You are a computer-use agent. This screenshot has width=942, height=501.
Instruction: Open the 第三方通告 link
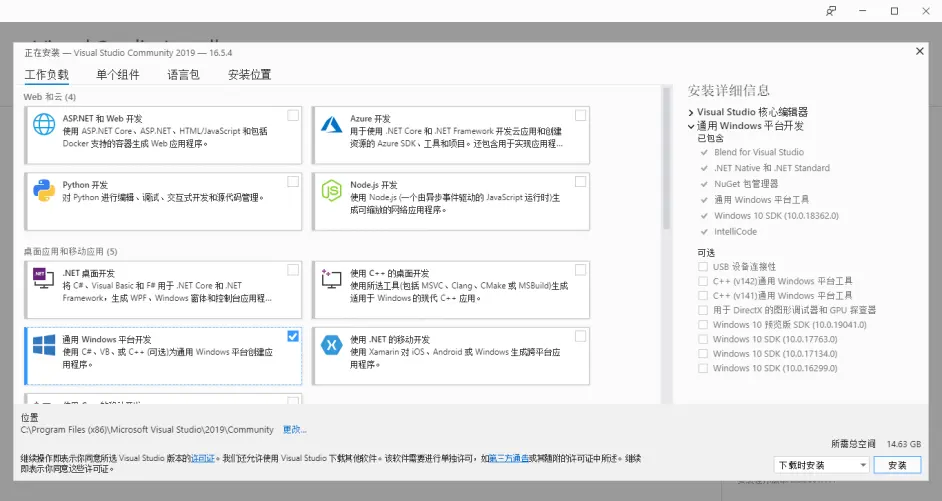(509, 458)
